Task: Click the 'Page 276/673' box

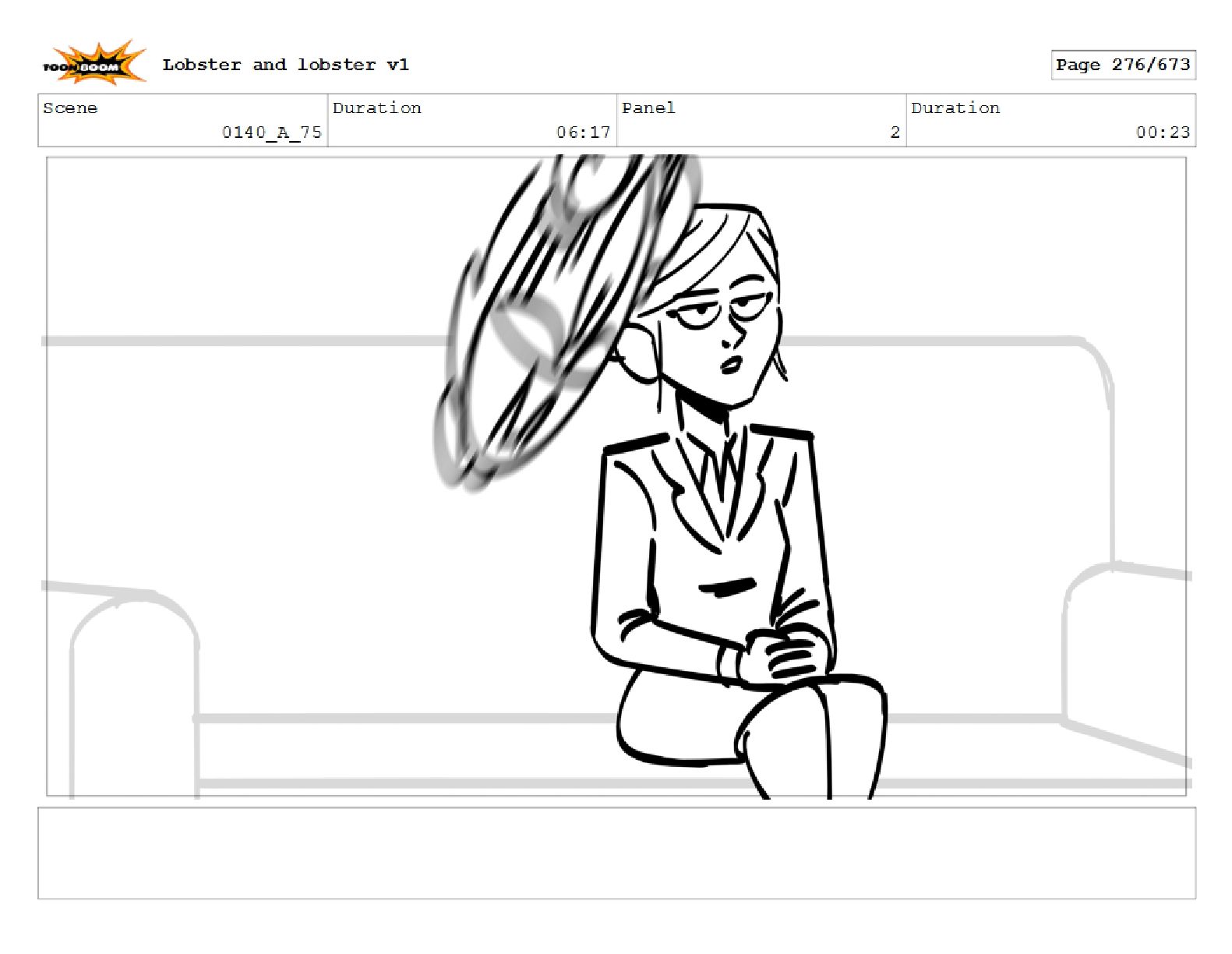Action: click(x=1123, y=65)
